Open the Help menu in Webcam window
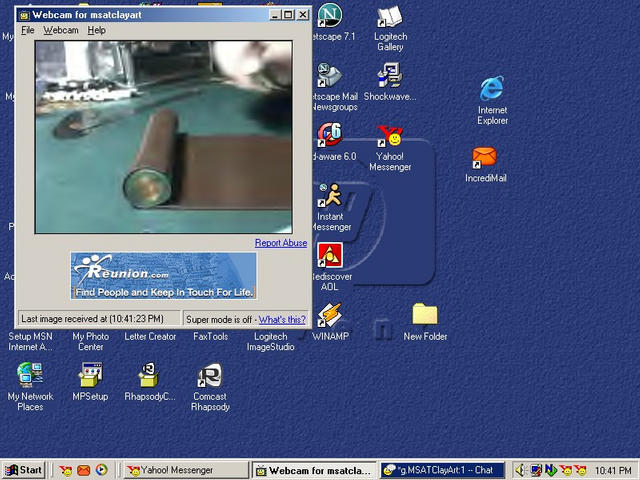The height and width of the screenshot is (480, 640). (x=96, y=30)
